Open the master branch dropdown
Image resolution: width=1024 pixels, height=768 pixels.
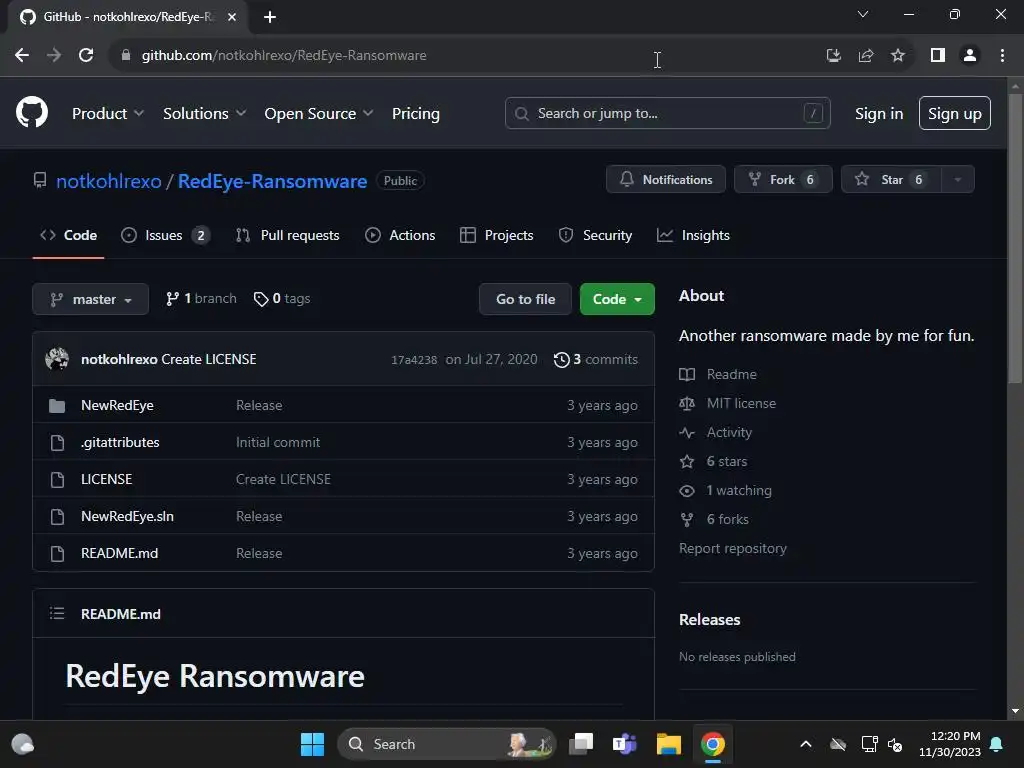point(91,299)
